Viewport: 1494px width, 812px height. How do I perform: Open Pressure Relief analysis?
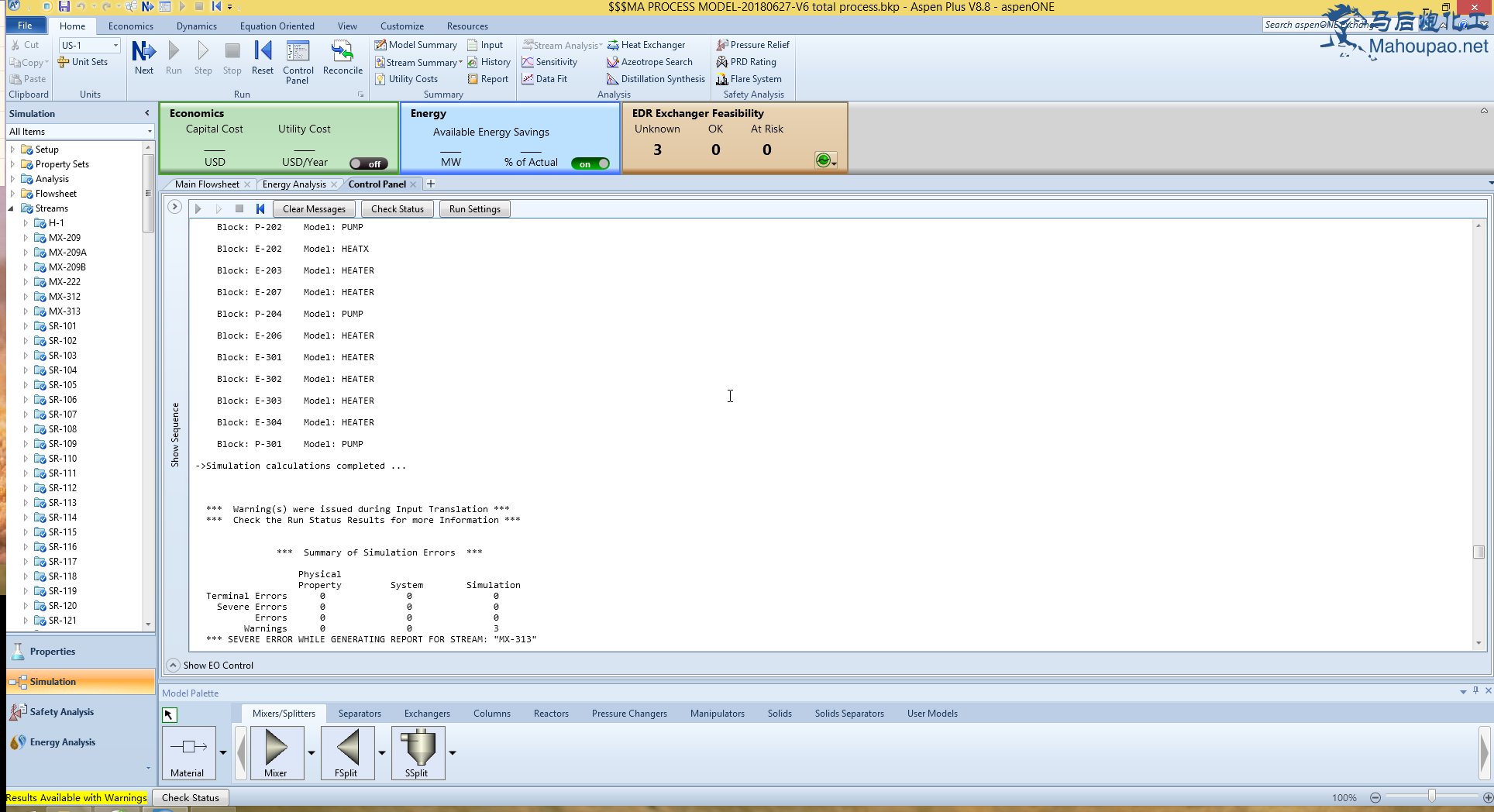click(x=753, y=45)
